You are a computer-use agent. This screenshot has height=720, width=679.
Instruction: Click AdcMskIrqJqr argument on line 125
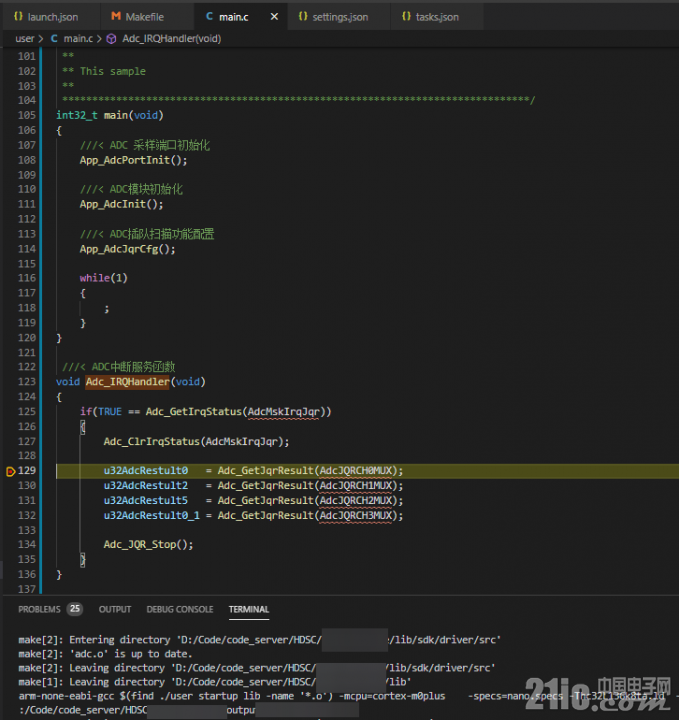[x=283, y=411]
